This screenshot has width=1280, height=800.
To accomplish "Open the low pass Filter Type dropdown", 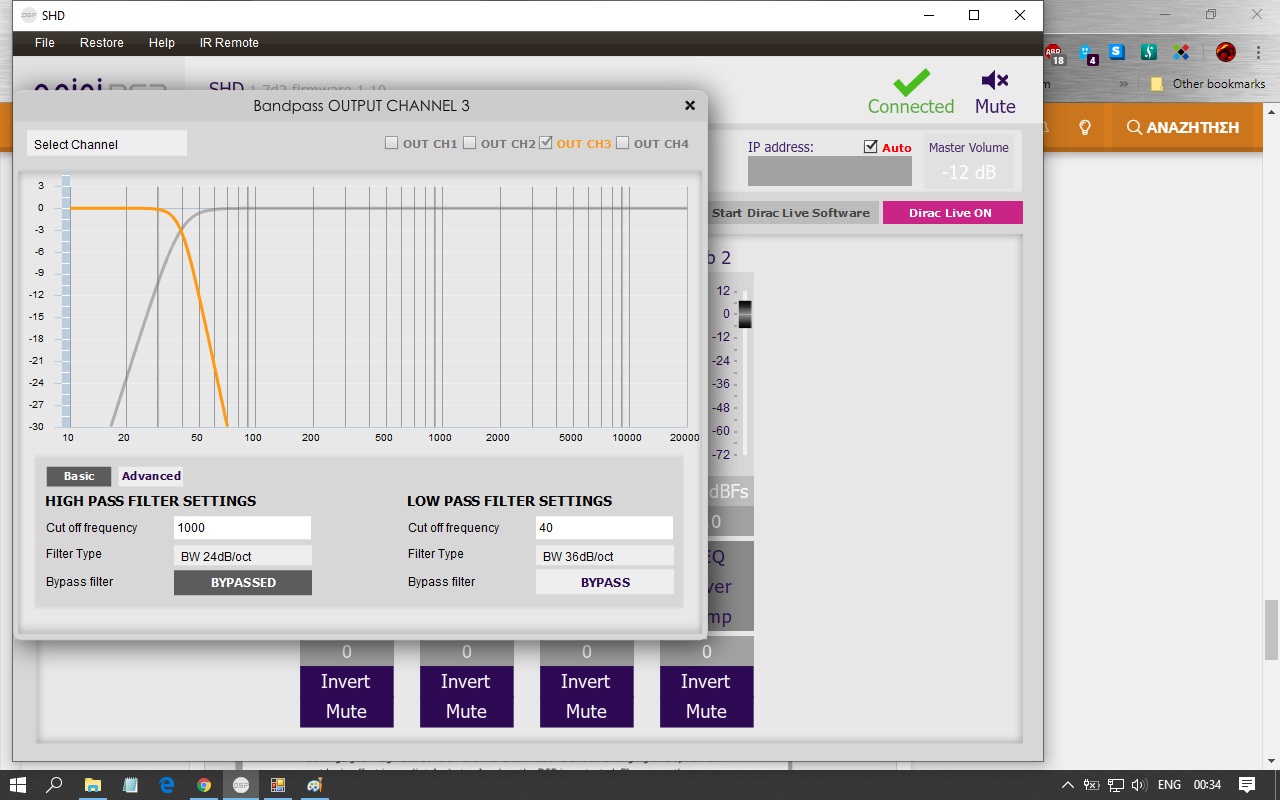I will click(x=605, y=555).
